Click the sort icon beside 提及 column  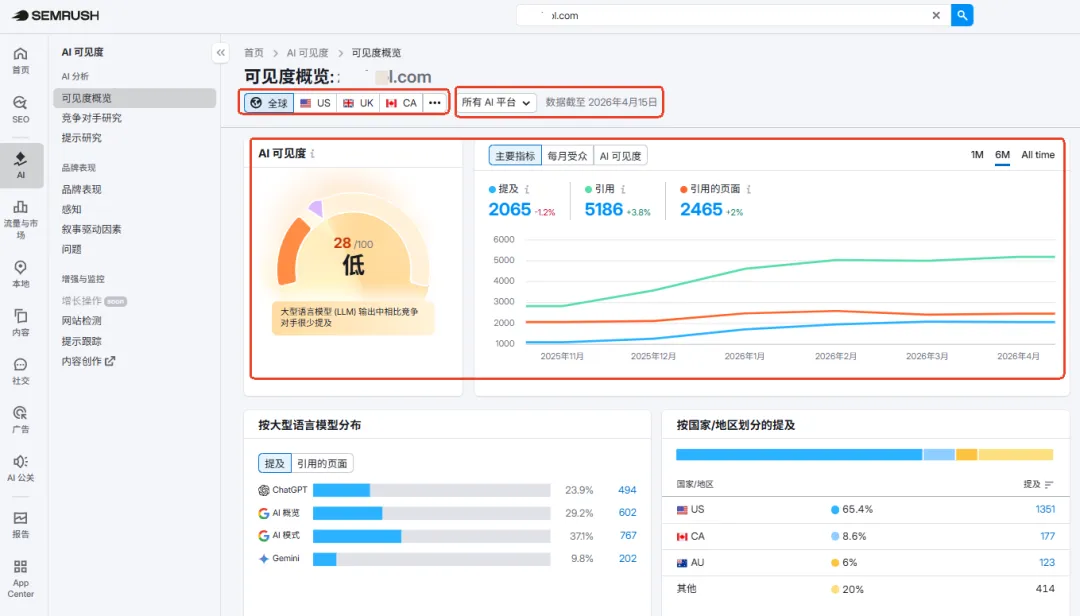click(1048, 484)
